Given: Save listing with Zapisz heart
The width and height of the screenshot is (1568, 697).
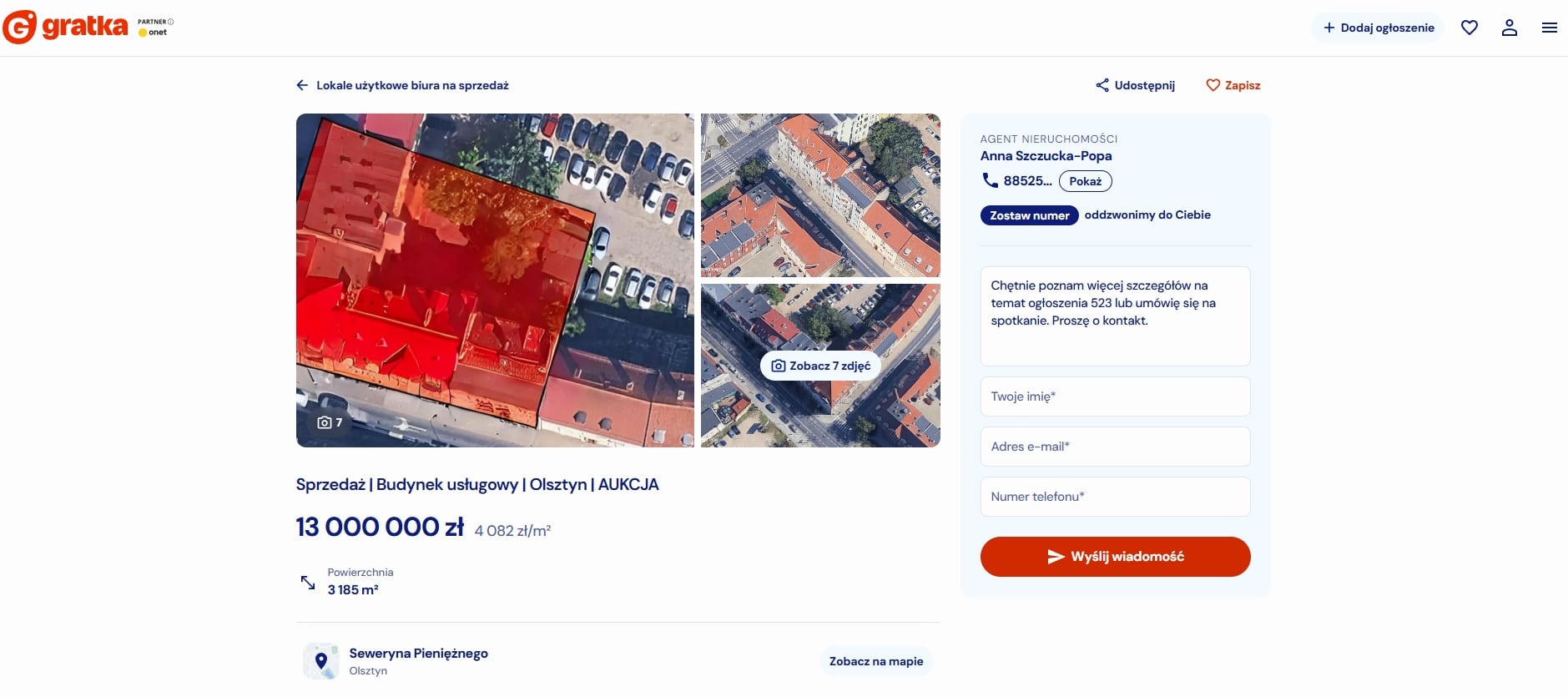Looking at the screenshot, I should 1233,85.
